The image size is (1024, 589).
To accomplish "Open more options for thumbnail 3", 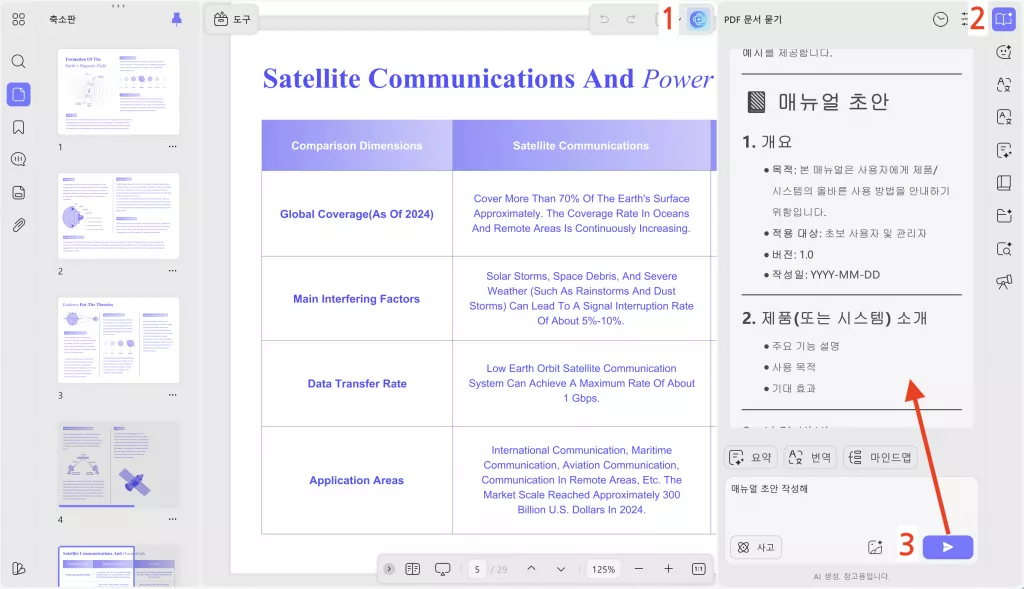I will click(172, 394).
